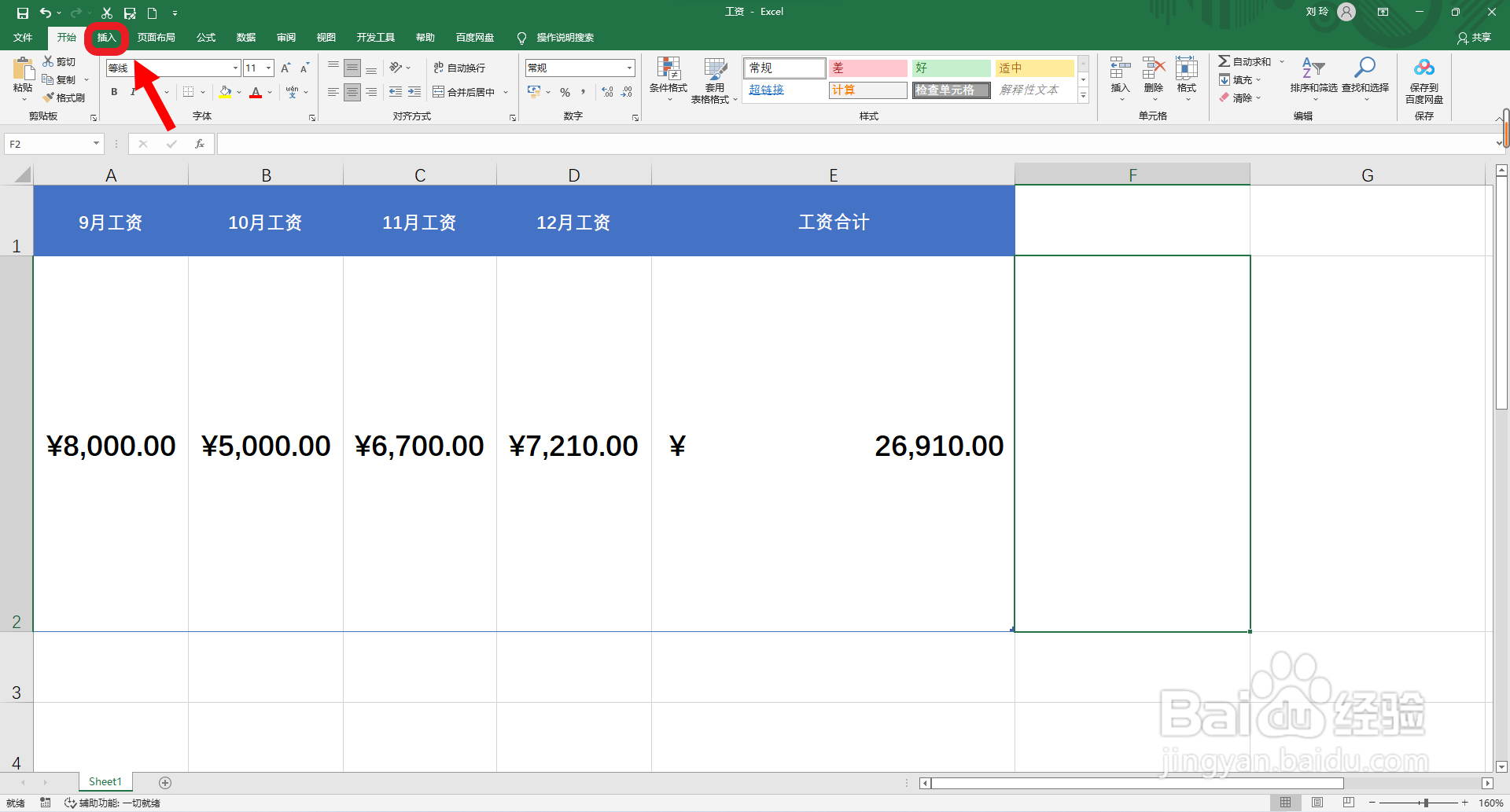Increase indent in alignment group
Viewport: 1510px width, 812px height.
414,92
